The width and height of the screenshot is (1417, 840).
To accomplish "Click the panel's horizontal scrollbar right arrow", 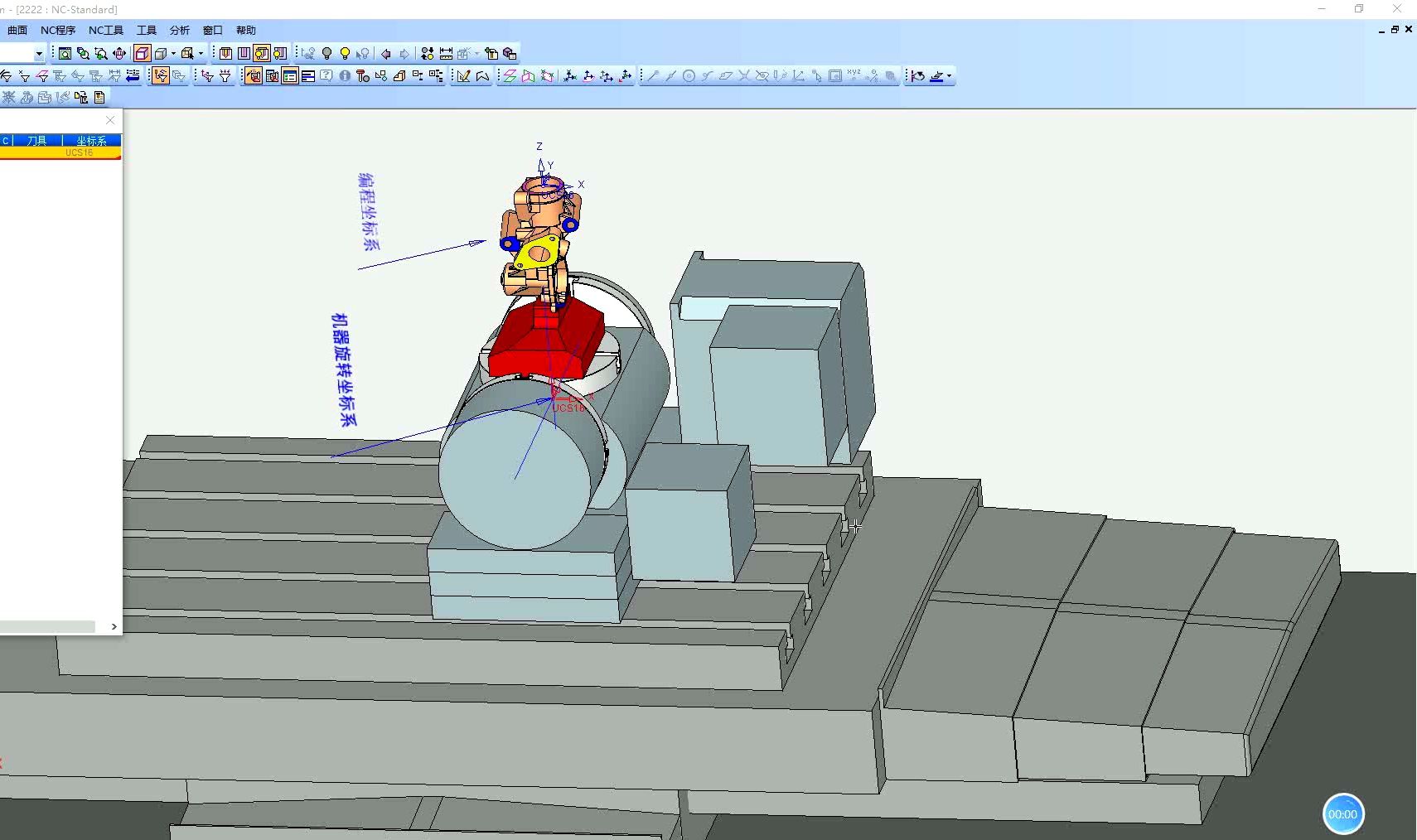I will coord(114,626).
